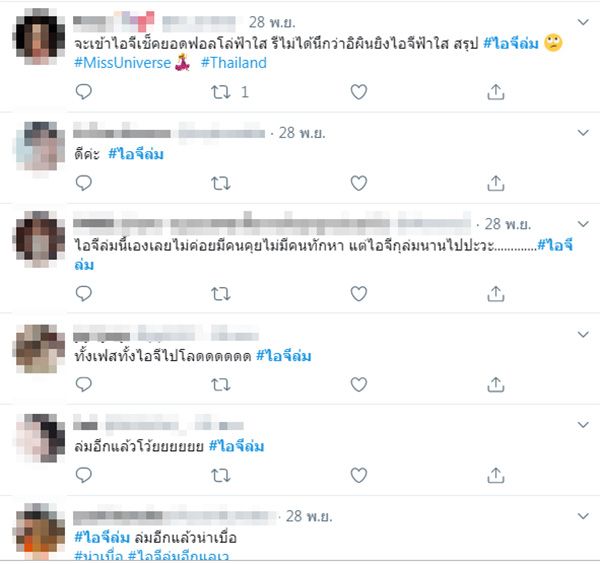Screen dimensions: 600x564
Task: Like the first tweet mentioning #MissUniverse
Action: click(359, 92)
